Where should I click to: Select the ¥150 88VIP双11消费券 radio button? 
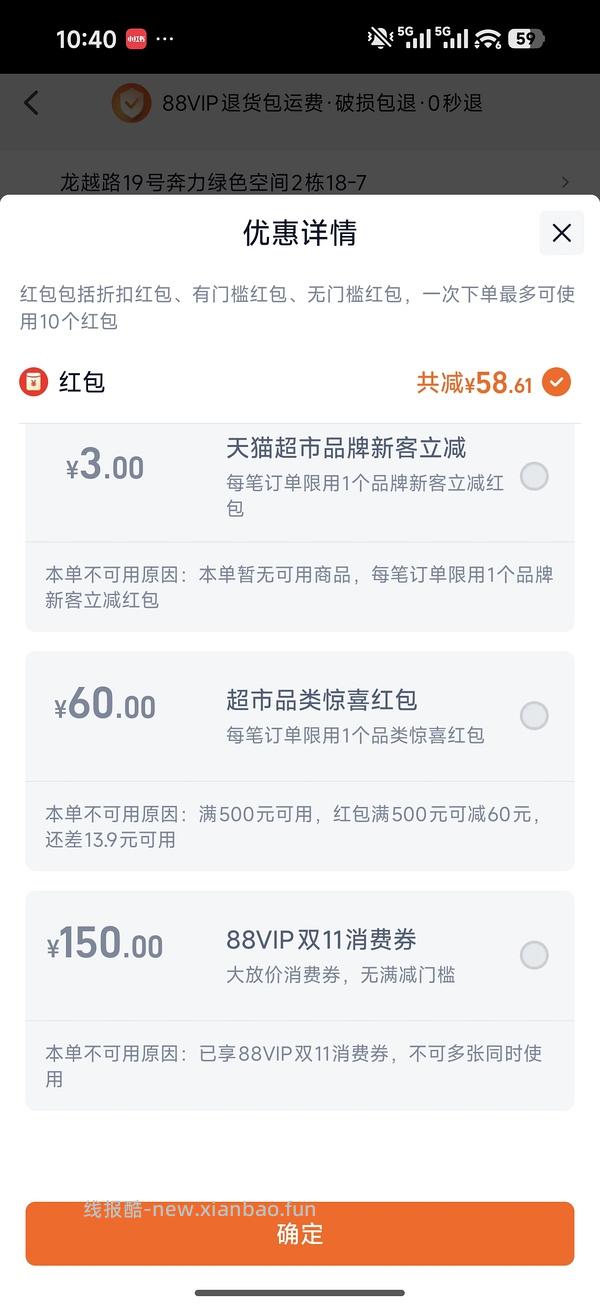[x=535, y=955]
